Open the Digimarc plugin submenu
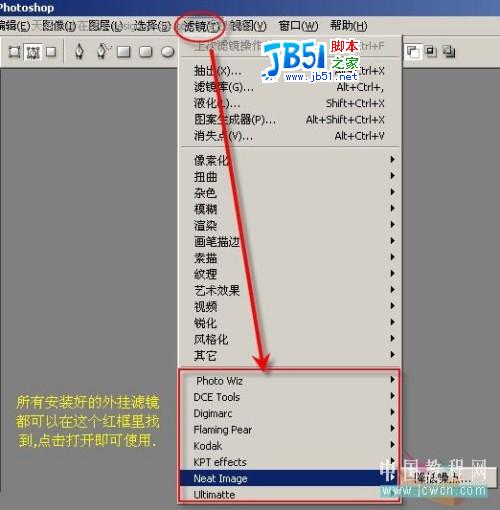This screenshot has height=510, width=500. (x=289, y=413)
